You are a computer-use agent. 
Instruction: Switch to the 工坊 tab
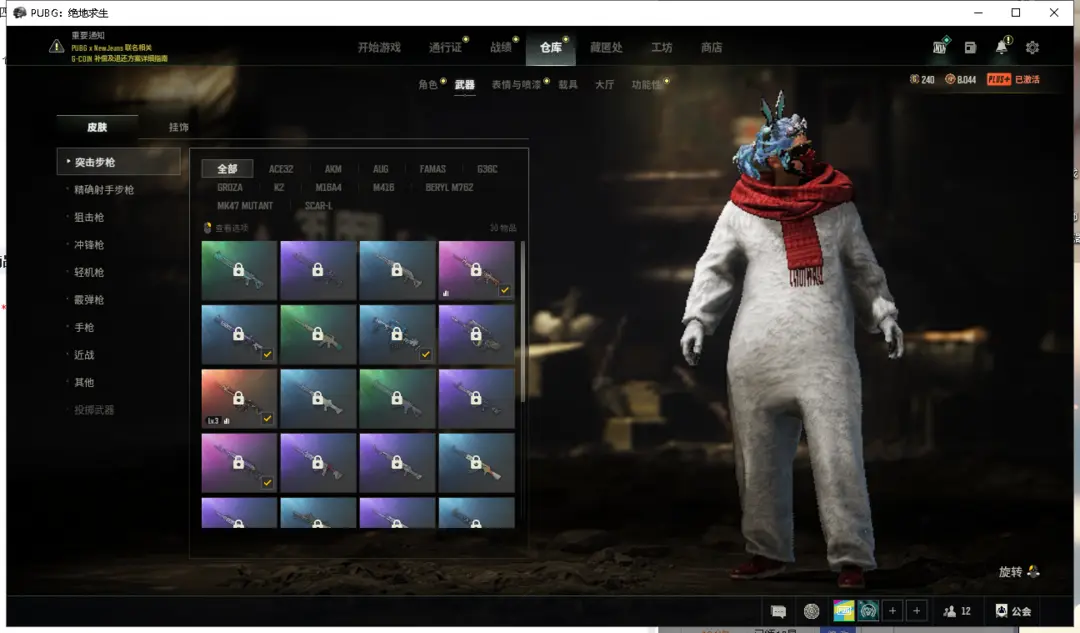662,48
